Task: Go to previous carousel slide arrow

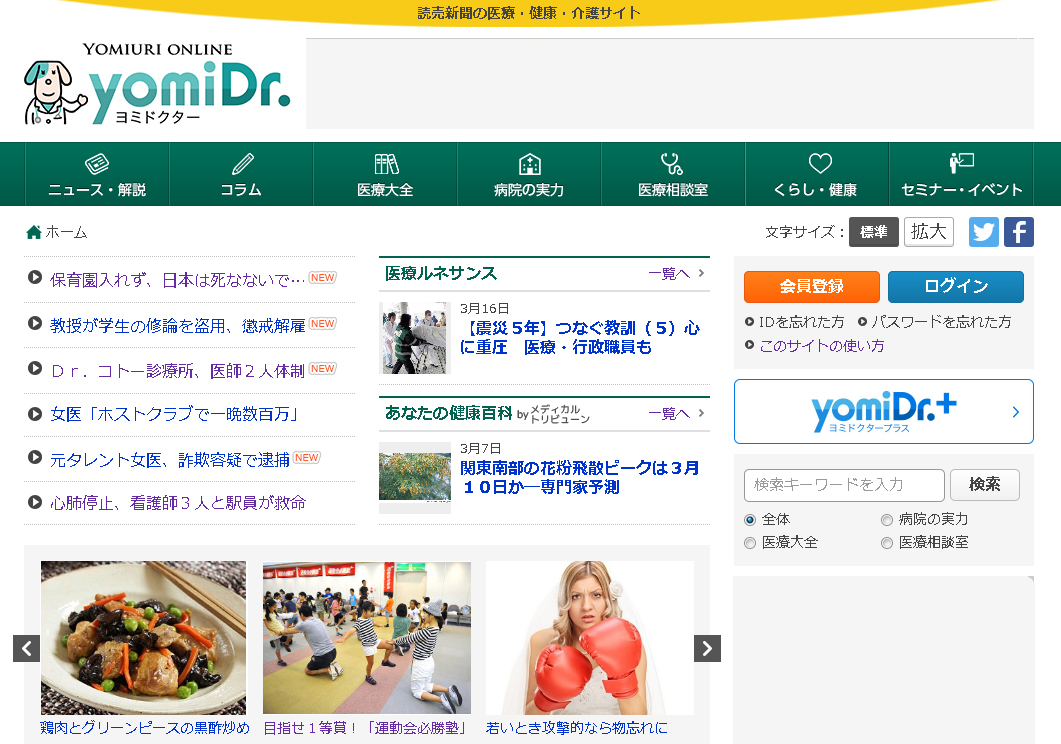Action: tap(26, 649)
